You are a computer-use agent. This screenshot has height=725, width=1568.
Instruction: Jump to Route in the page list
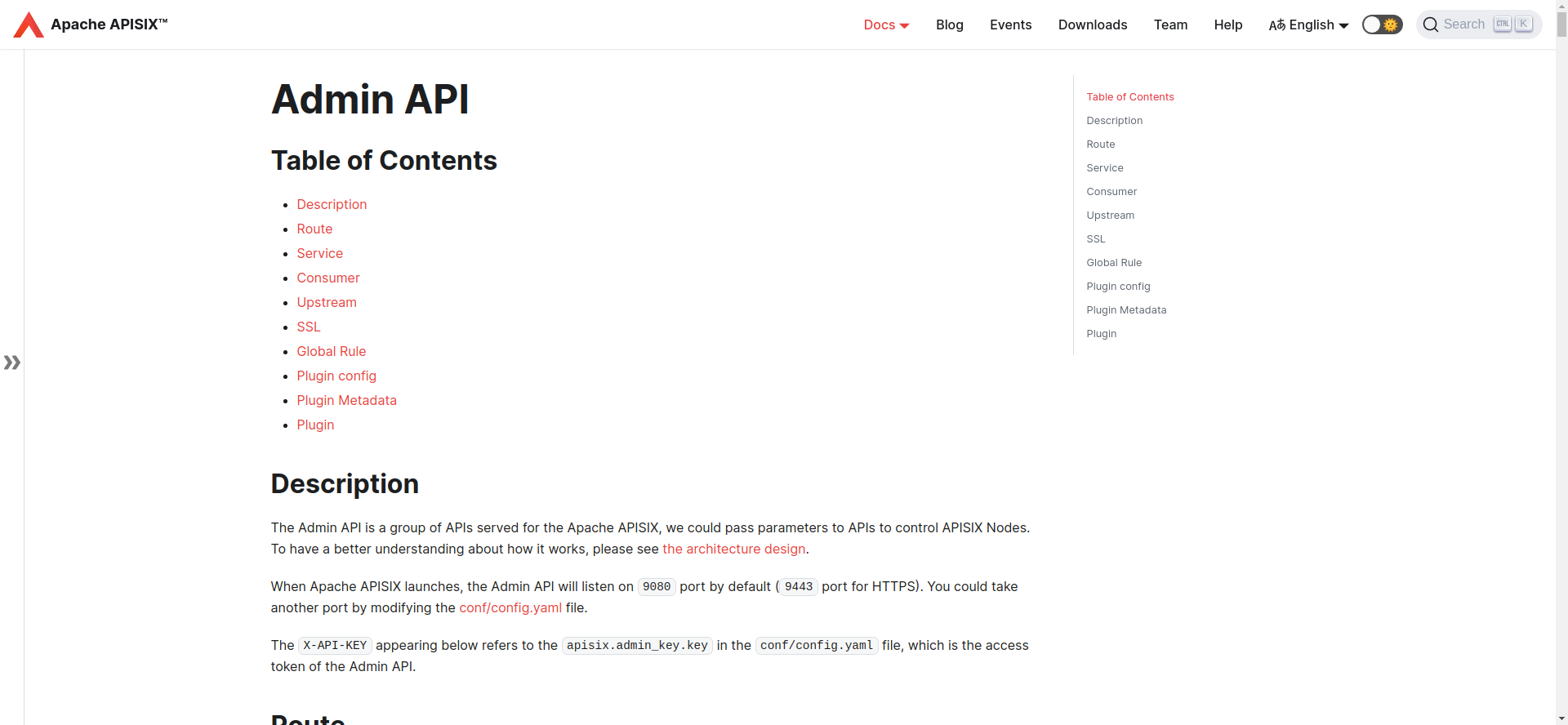tap(314, 229)
